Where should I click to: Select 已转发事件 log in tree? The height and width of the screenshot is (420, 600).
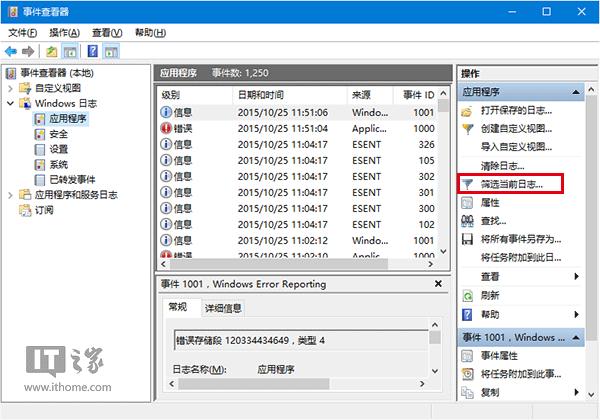coord(72,179)
